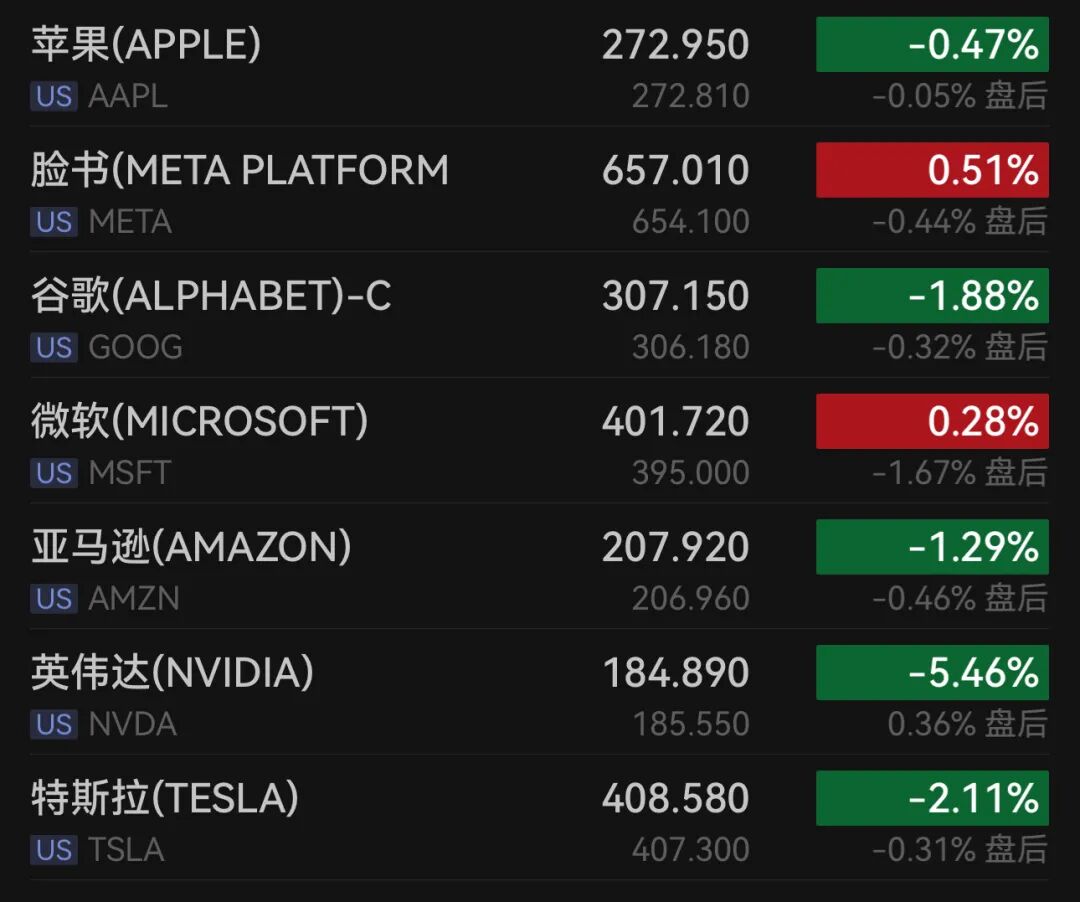
Task: Click the US market badge beside NVDA
Action: click(53, 724)
